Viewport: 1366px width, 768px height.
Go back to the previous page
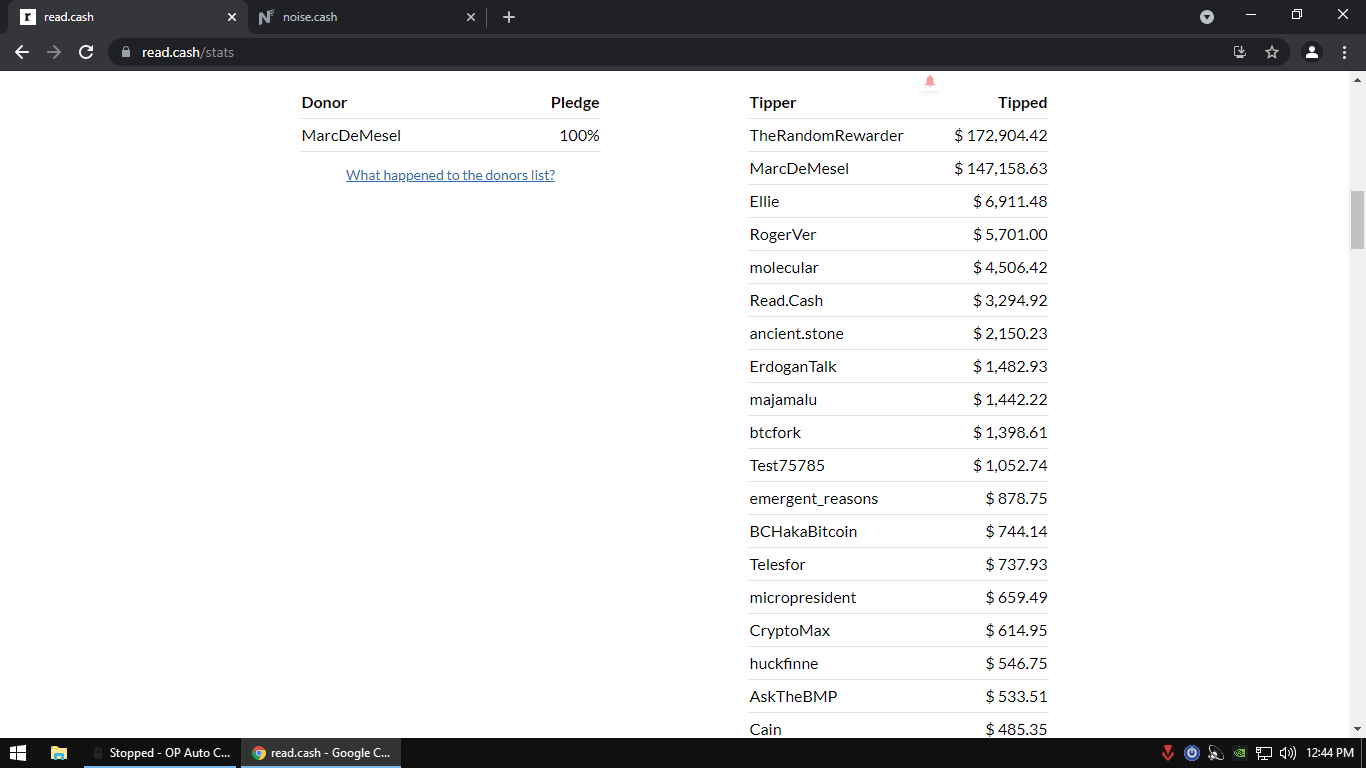coord(22,52)
